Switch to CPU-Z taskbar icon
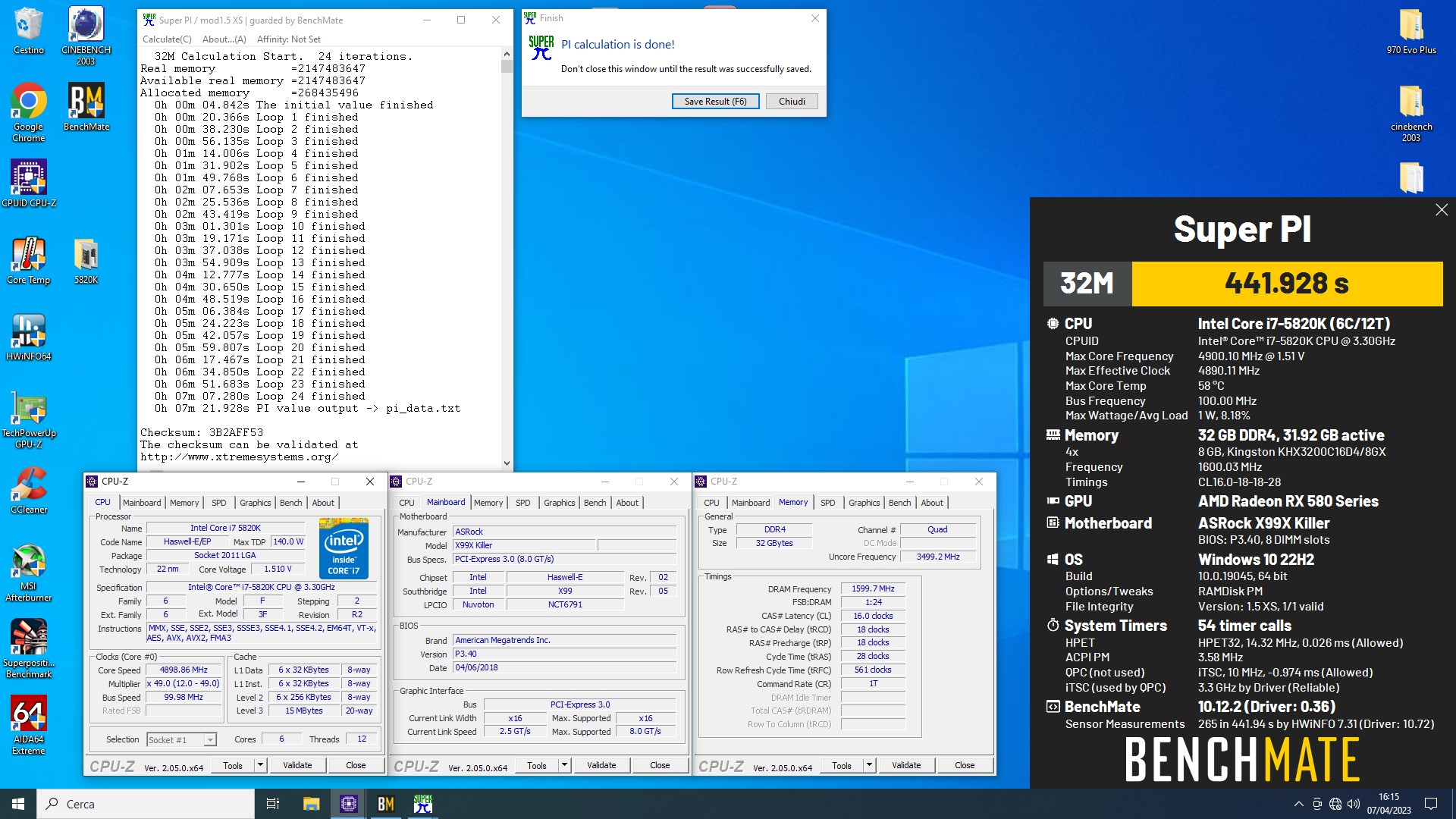1456x819 pixels. 348,804
